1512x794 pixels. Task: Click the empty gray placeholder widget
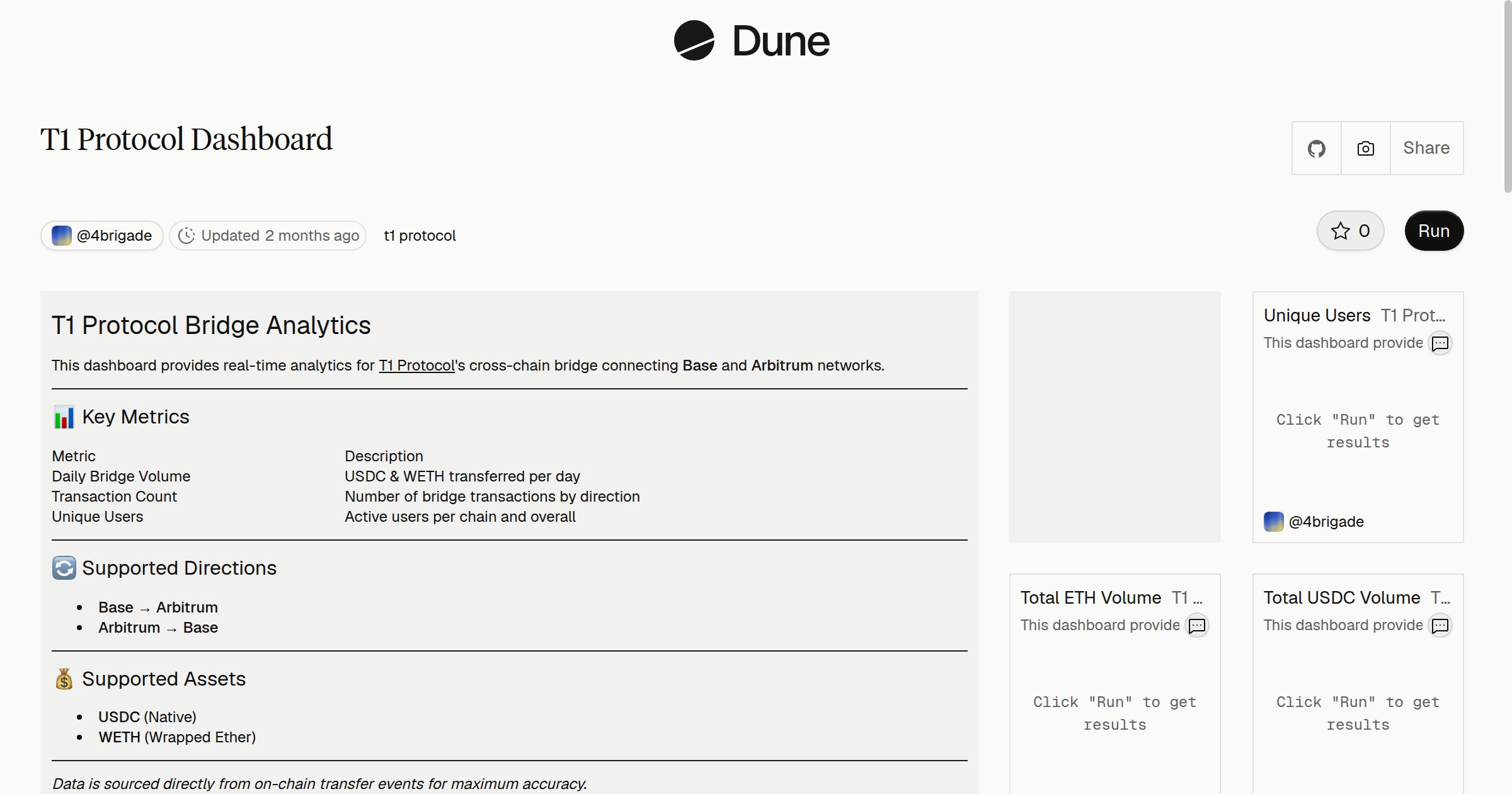pyautogui.click(x=1115, y=417)
